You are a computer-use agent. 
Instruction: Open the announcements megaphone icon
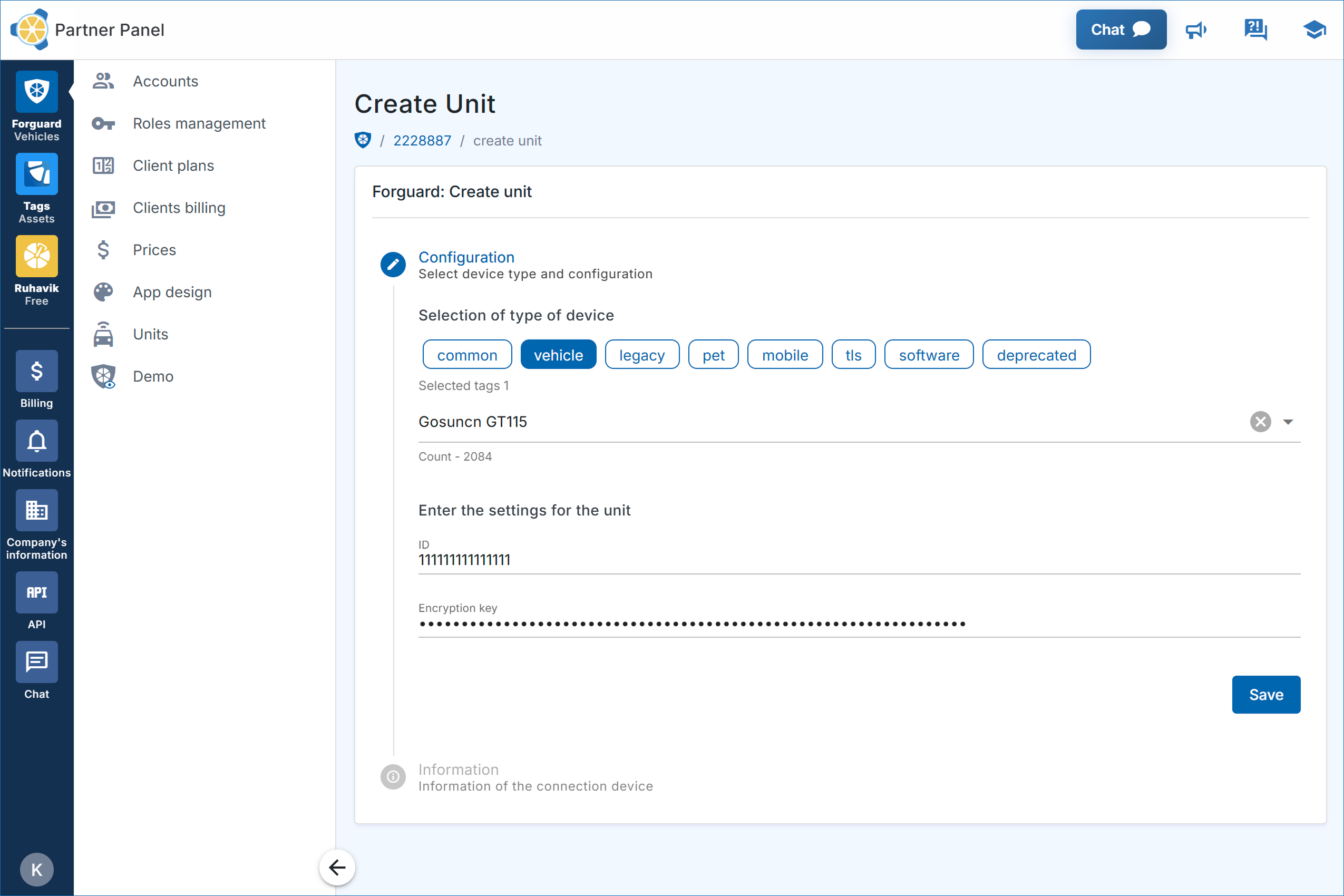coord(1195,30)
